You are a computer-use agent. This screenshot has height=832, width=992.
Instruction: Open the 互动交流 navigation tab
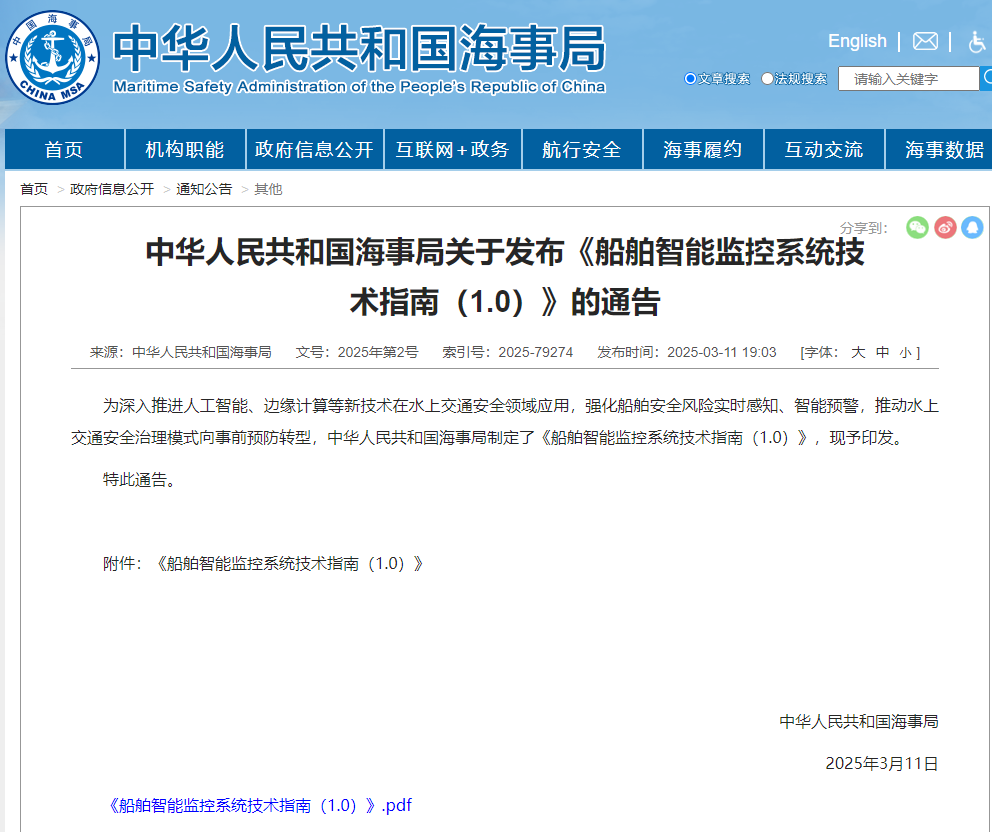[x=824, y=149]
